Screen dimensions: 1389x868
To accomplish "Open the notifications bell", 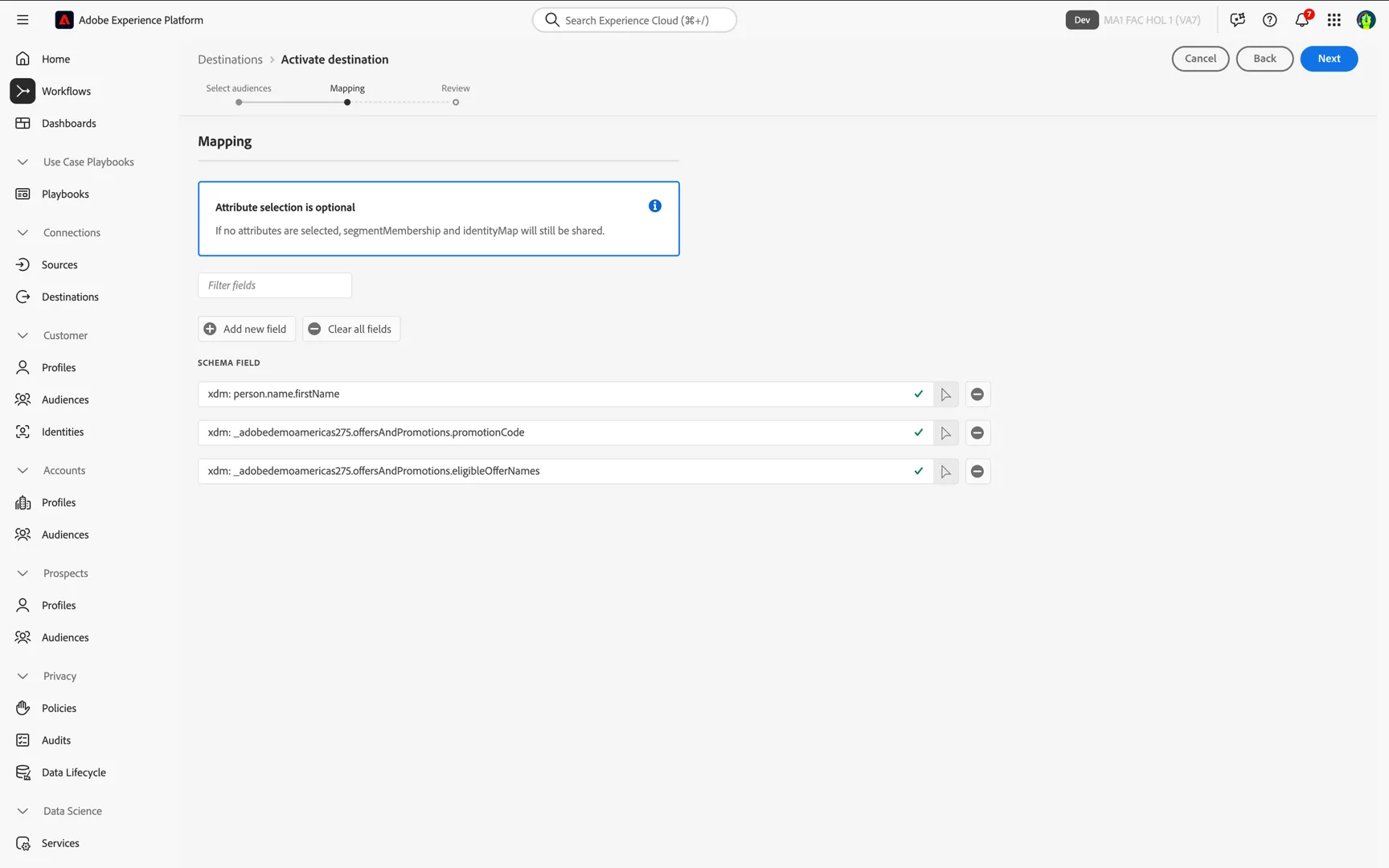I will [1302, 20].
